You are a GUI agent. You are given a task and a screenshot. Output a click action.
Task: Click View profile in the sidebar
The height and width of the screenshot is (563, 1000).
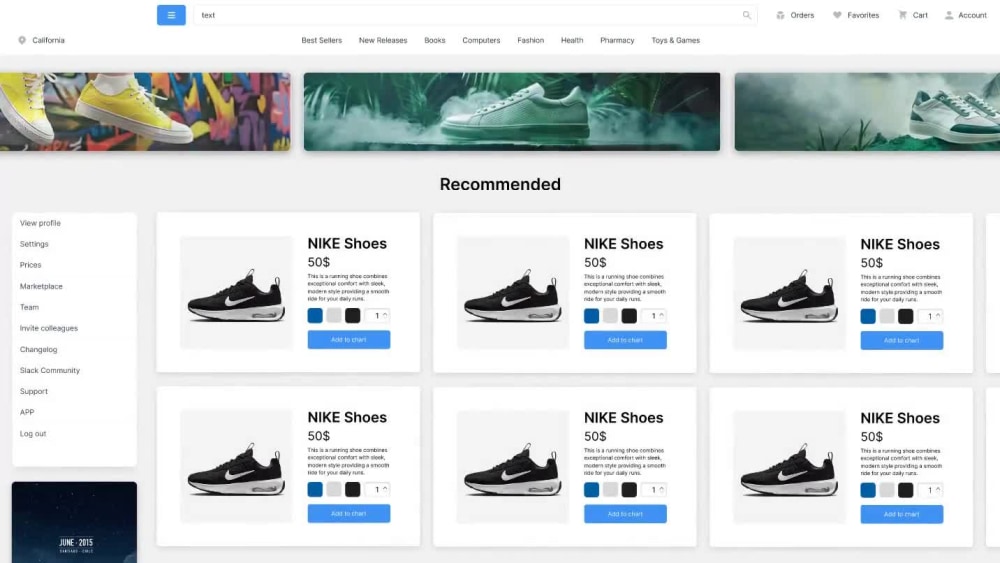(40, 223)
